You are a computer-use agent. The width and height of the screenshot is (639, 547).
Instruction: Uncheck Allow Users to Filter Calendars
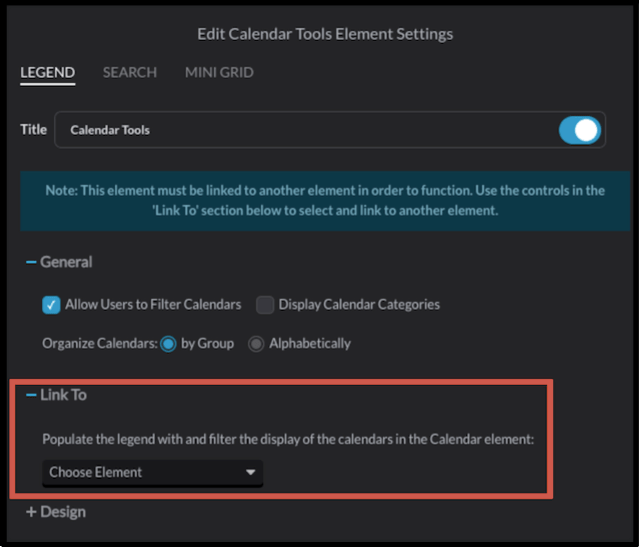tap(52, 305)
